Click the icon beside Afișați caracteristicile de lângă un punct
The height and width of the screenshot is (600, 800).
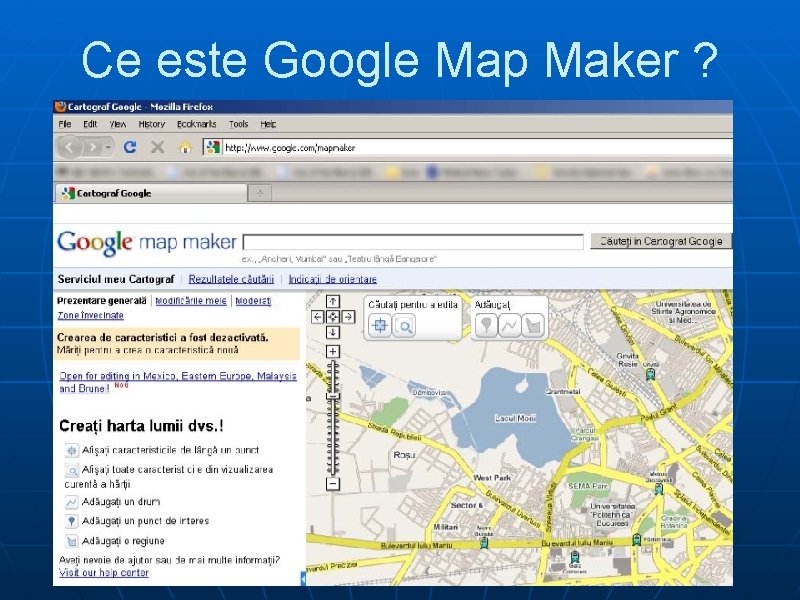71,451
